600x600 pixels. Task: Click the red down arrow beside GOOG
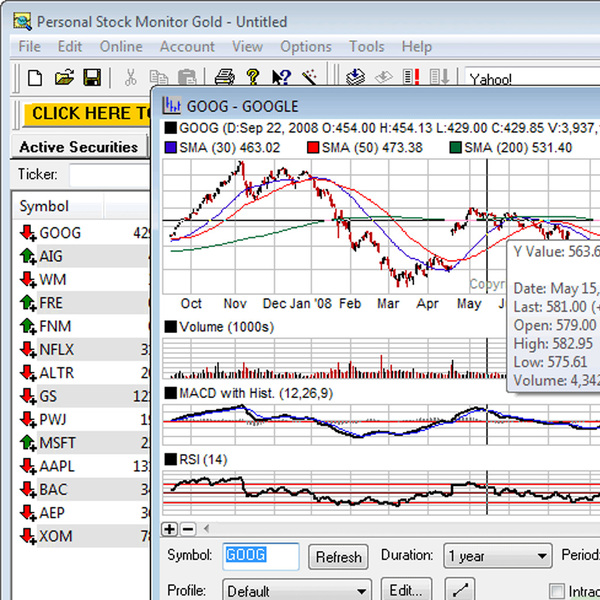point(28,233)
